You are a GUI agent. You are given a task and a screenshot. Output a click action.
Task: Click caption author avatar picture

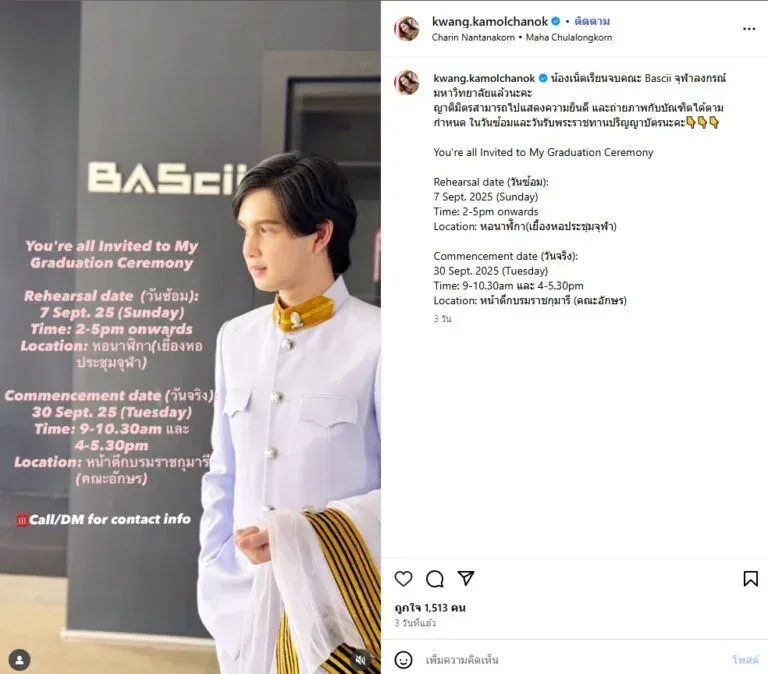pyautogui.click(x=407, y=82)
